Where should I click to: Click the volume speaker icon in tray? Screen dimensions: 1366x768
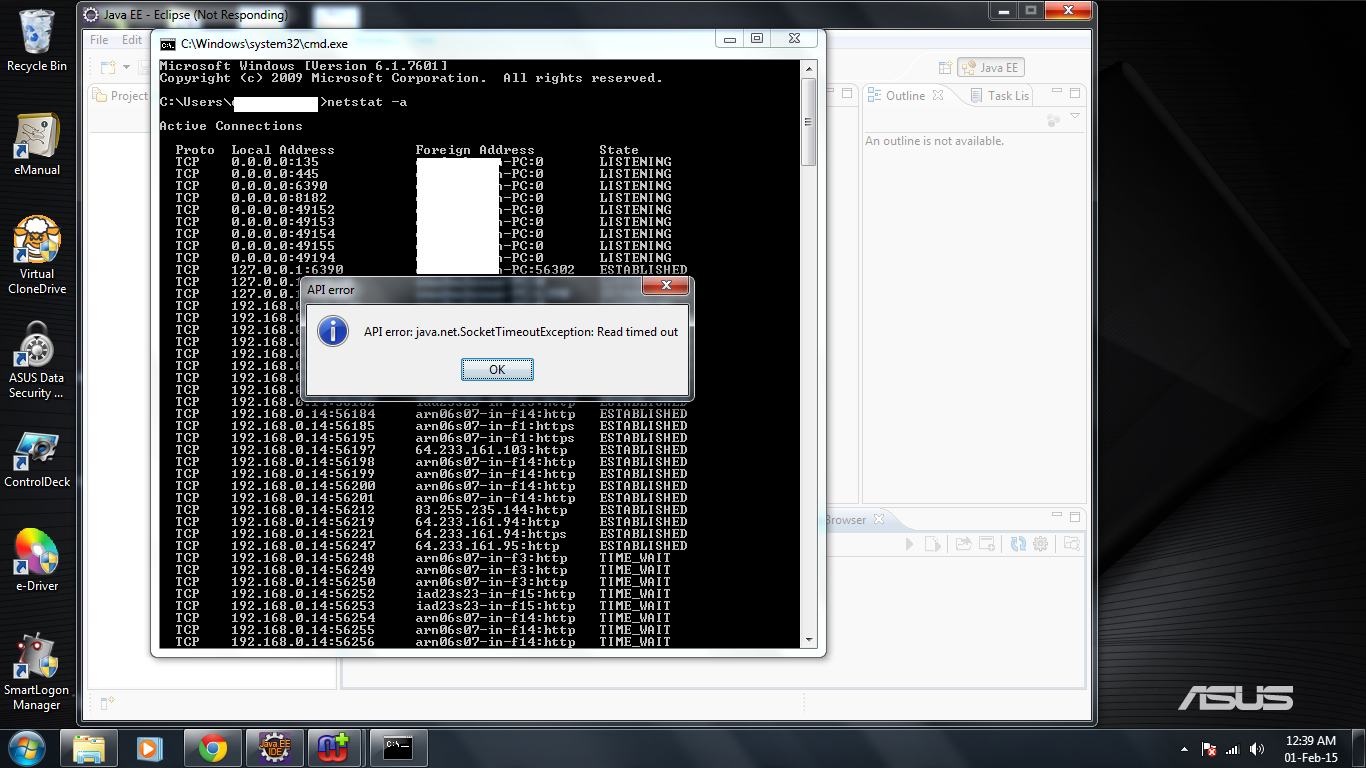pyautogui.click(x=1256, y=749)
